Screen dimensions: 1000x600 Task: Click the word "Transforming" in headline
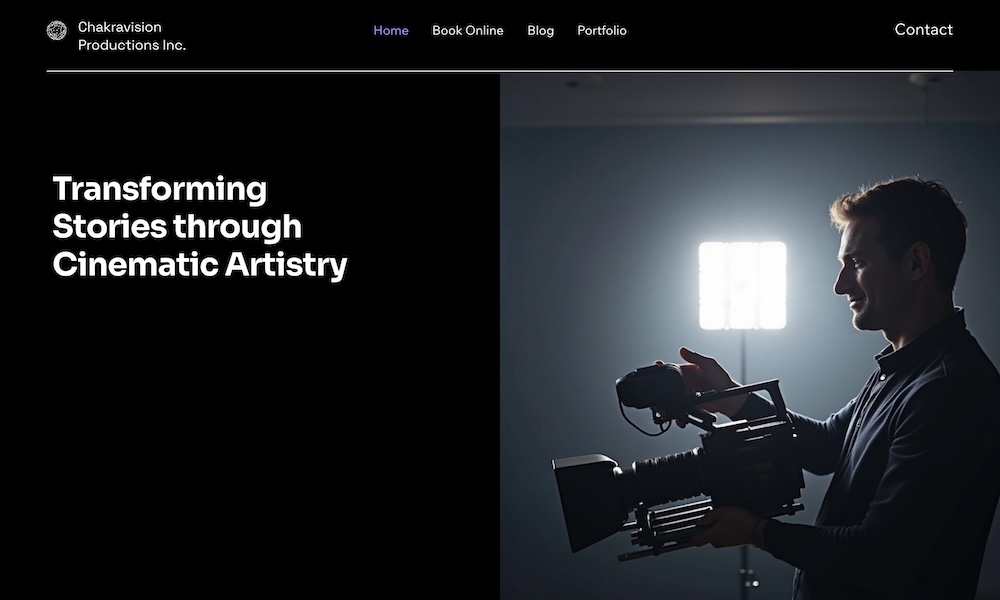pos(159,189)
